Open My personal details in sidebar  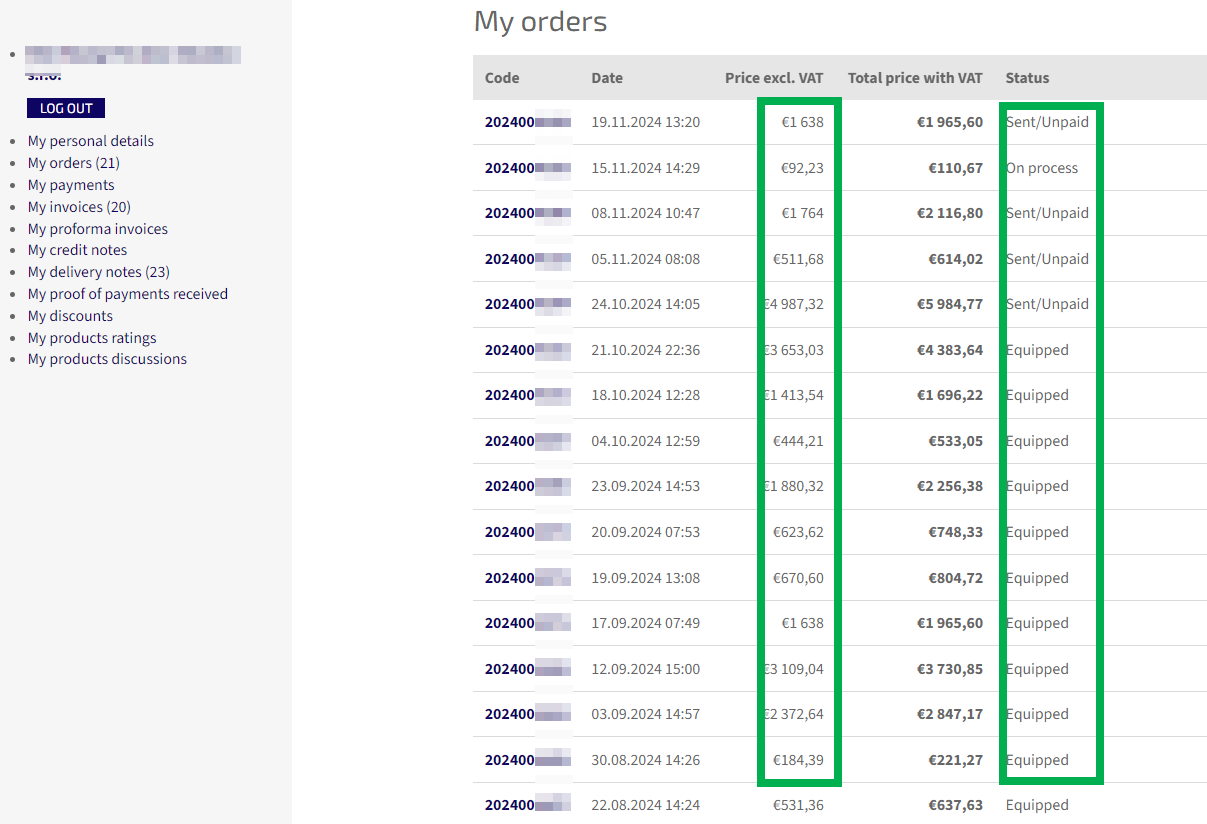pos(91,141)
